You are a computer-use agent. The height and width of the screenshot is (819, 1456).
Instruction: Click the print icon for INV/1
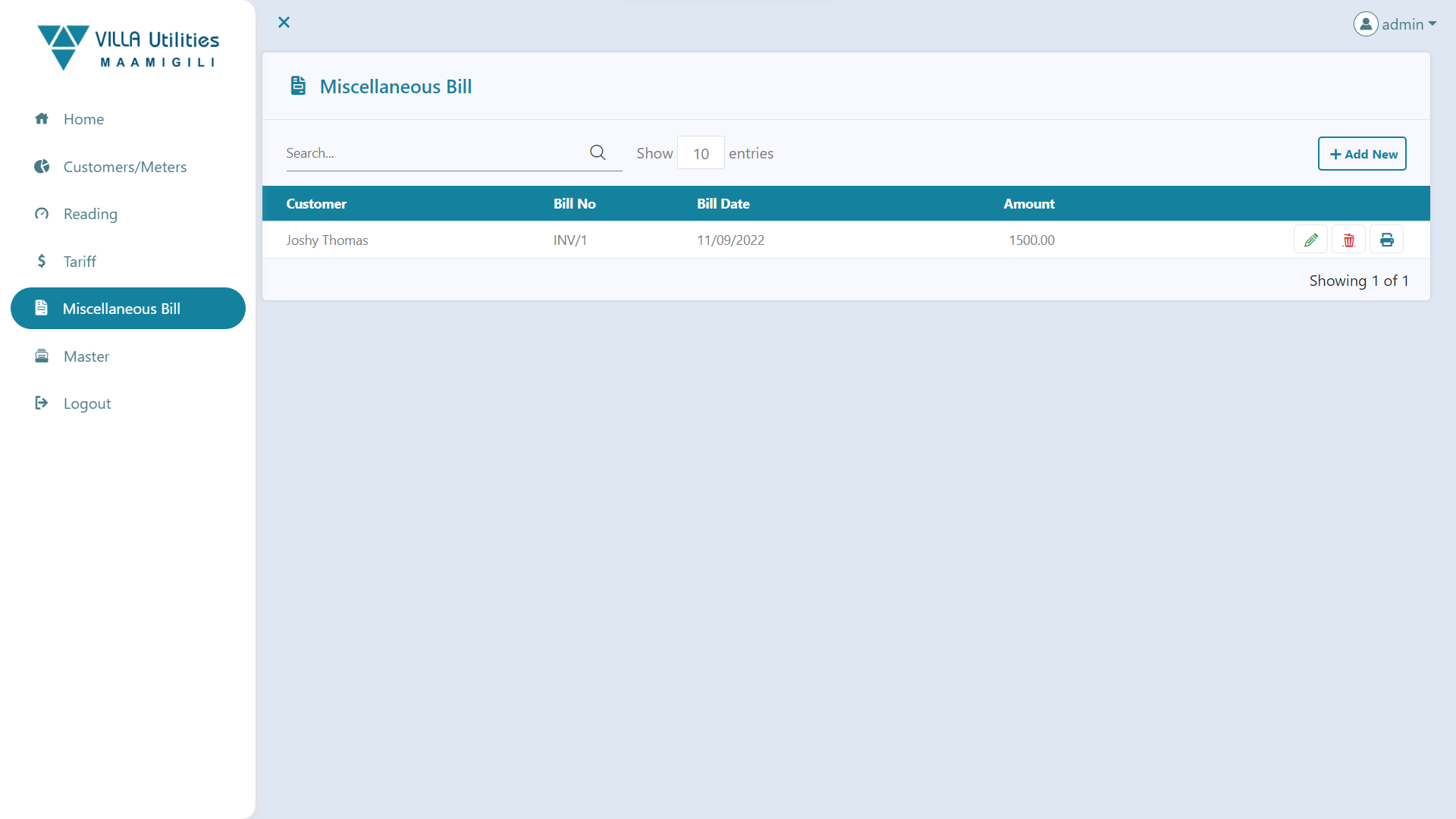click(x=1386, y=240)
